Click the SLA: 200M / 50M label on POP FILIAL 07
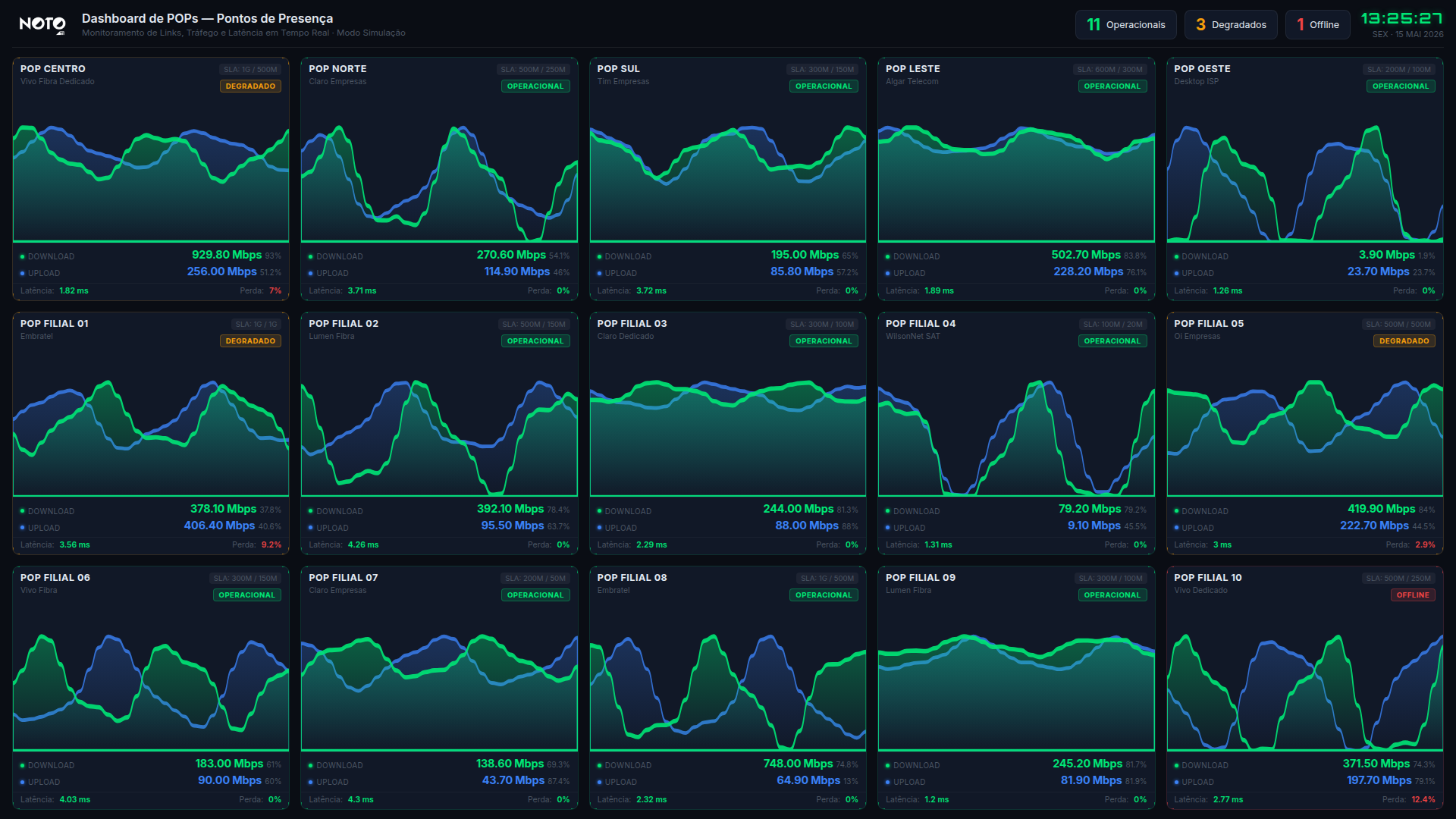1456x819 pixels. [x=535, y=579]
